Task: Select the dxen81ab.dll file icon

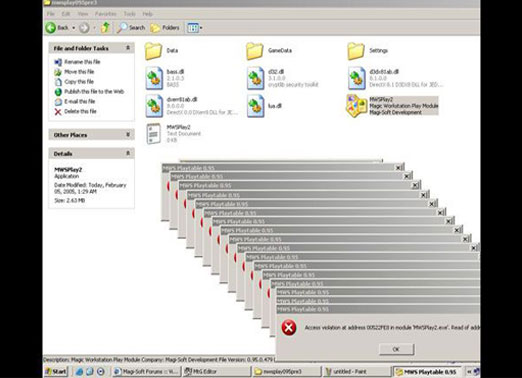Action: [x=154, y=106]
